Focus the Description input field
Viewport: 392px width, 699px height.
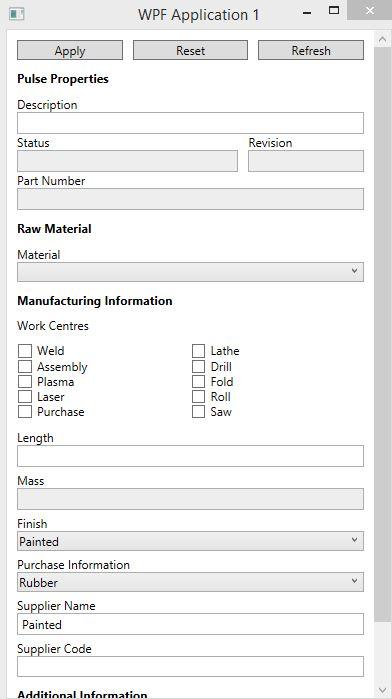click(190, 123)
